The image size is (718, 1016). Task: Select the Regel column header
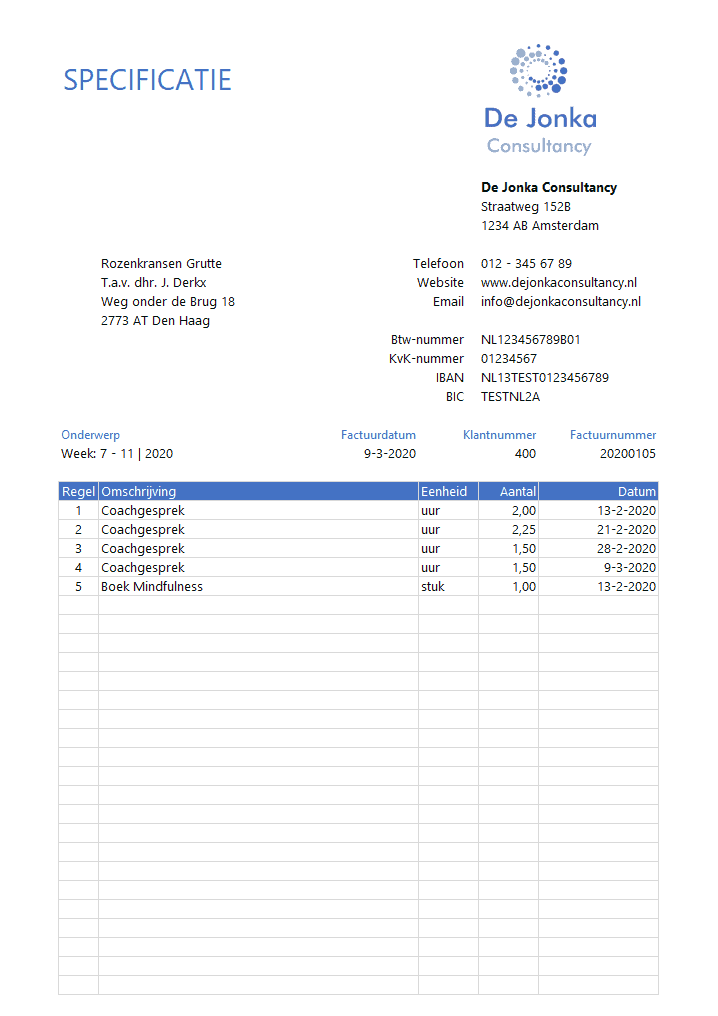click(x=78, y=492)
